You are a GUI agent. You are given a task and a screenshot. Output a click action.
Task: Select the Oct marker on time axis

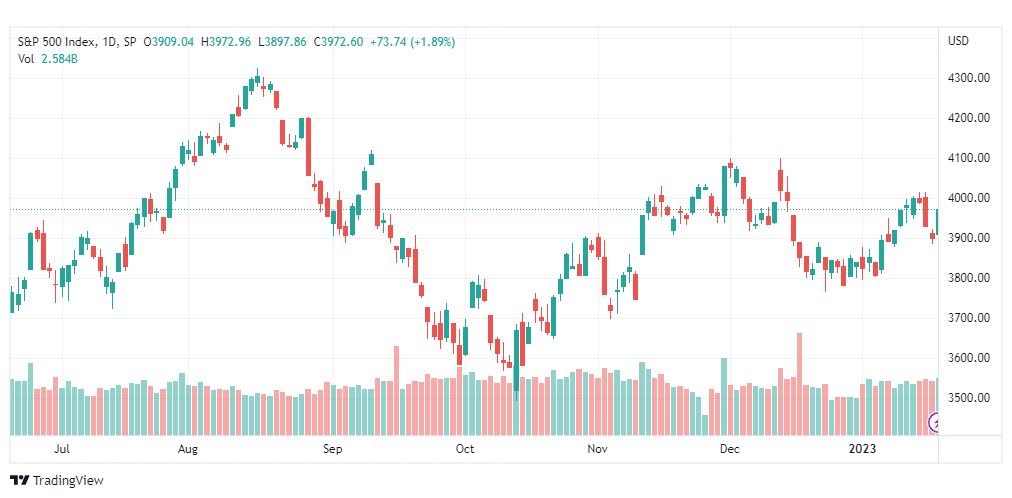465,449
